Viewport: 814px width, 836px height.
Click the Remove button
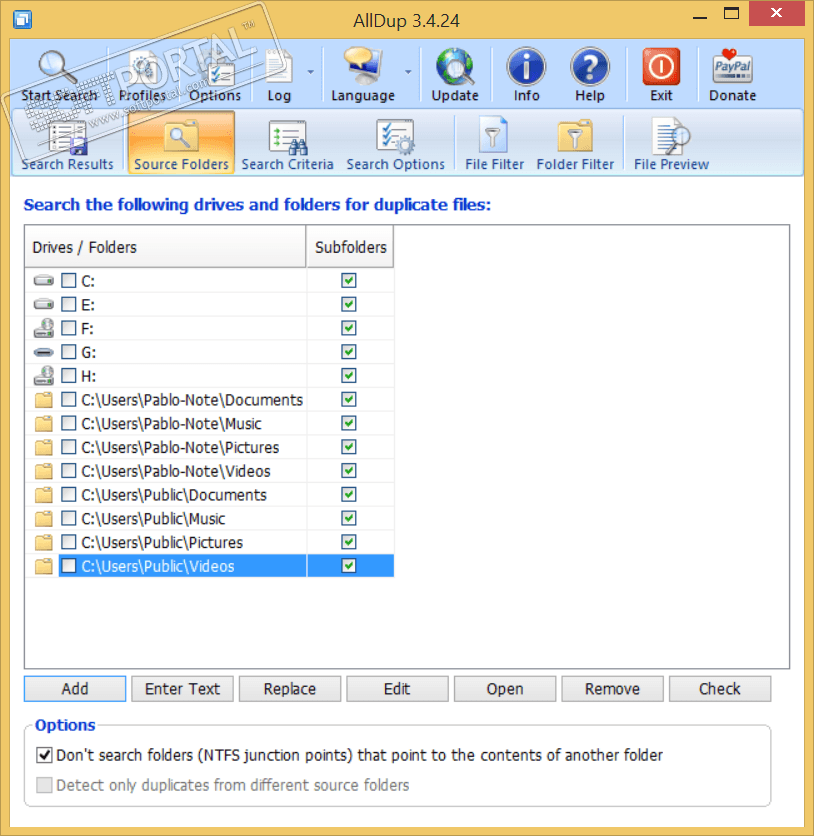click(x=612, y=689)
